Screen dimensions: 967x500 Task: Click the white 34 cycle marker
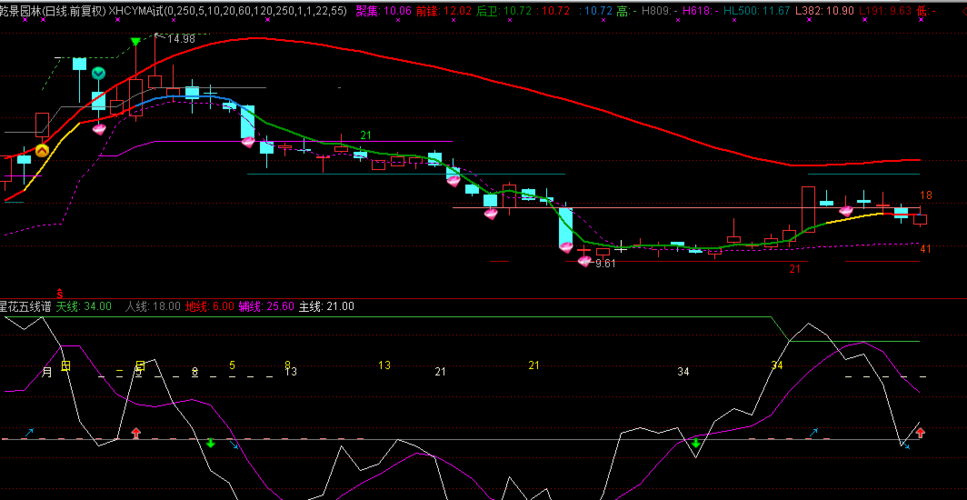click(x=683, y=372)
